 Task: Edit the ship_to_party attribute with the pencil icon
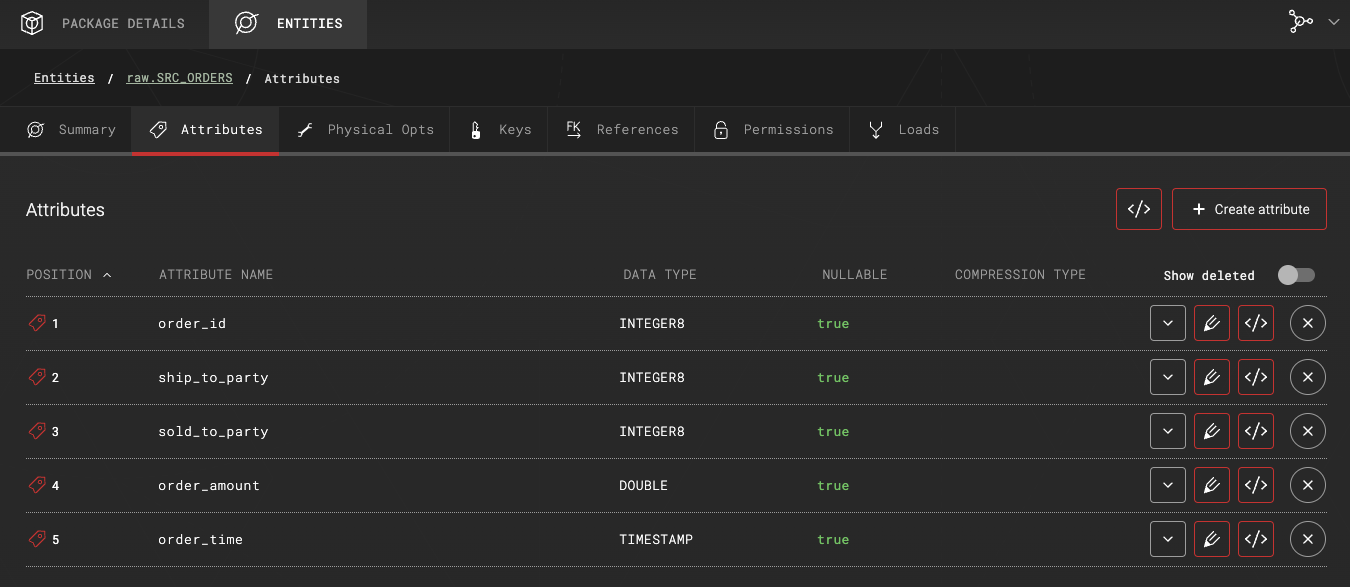1212,377
